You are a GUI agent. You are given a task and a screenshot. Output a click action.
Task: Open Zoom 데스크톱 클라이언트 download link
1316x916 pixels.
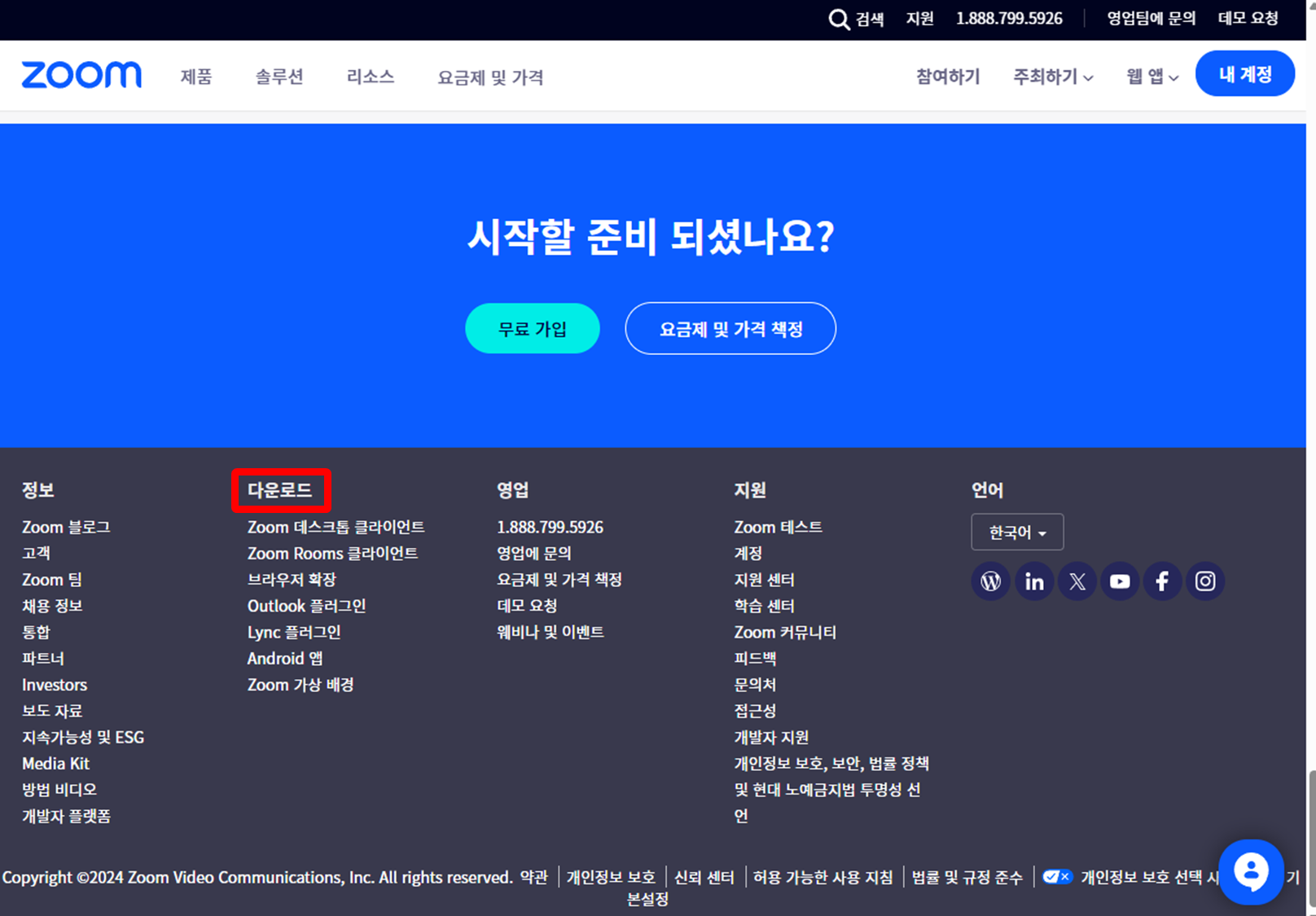336,527
